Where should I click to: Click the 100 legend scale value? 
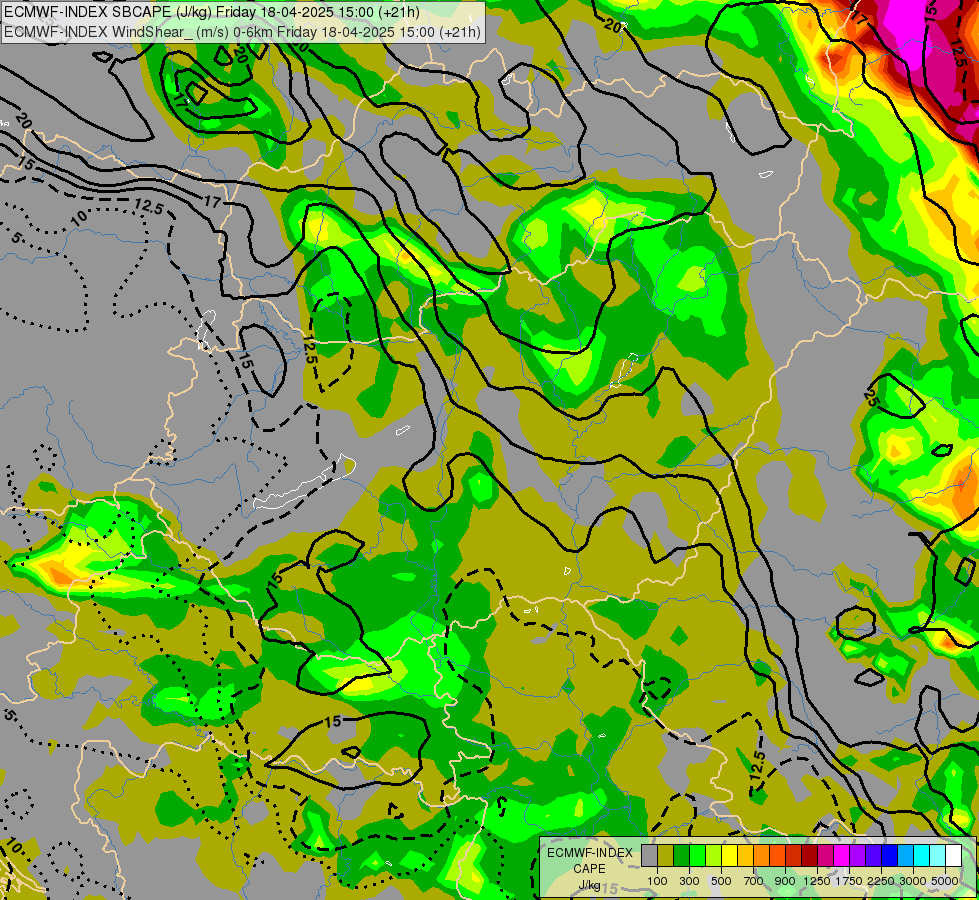coord(657,881)
